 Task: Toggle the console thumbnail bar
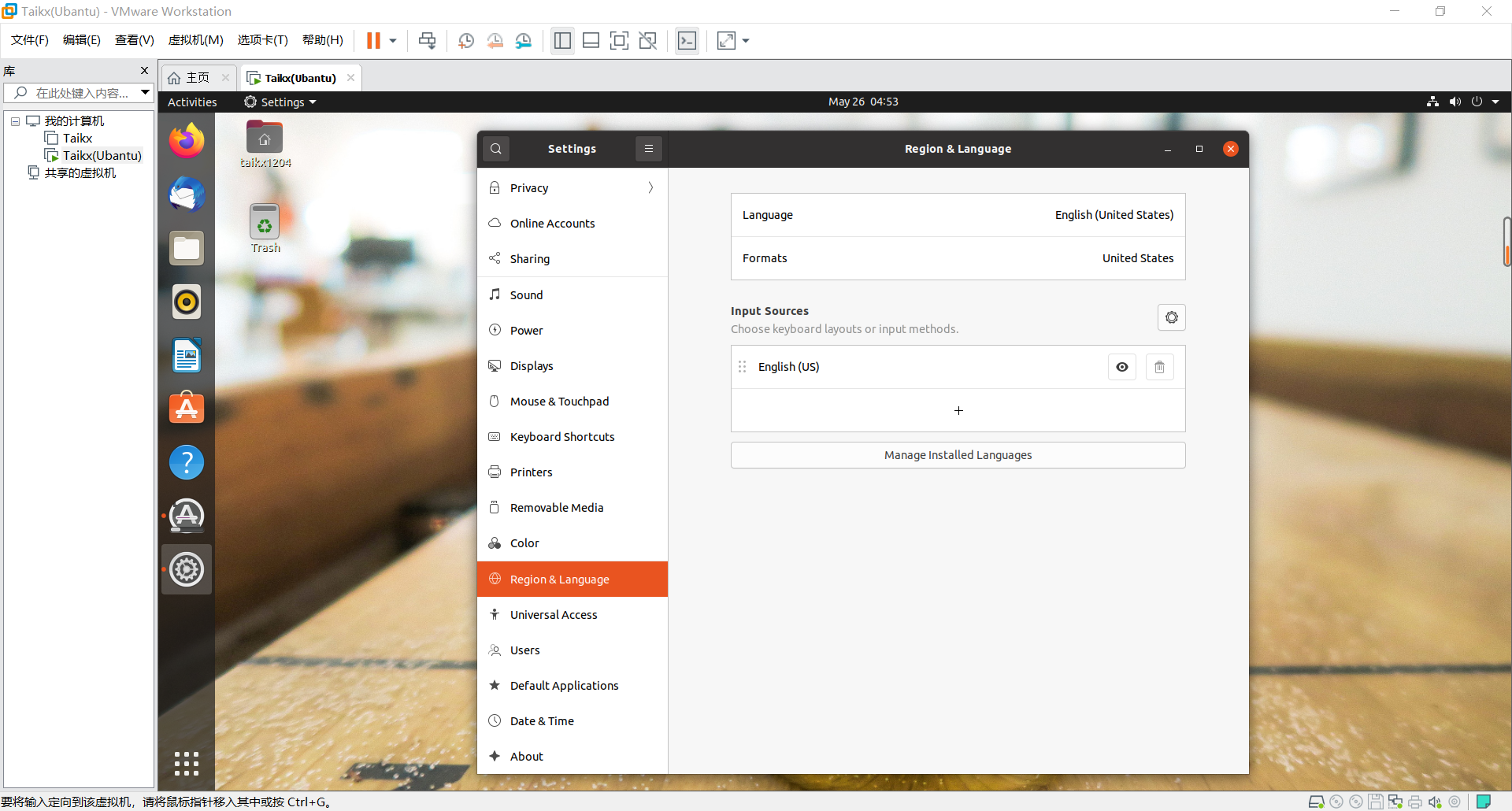point(591,40)
